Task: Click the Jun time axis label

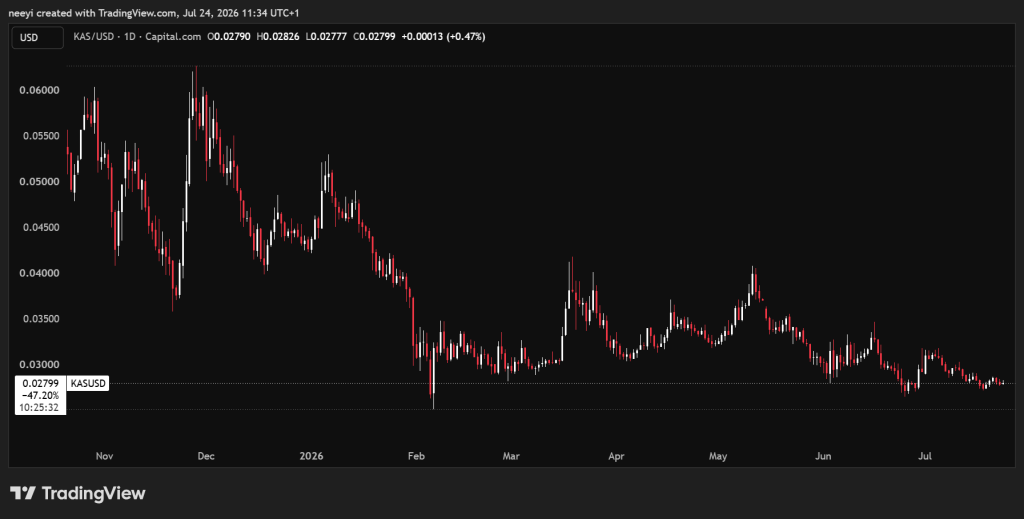Action: coord(823,456)
